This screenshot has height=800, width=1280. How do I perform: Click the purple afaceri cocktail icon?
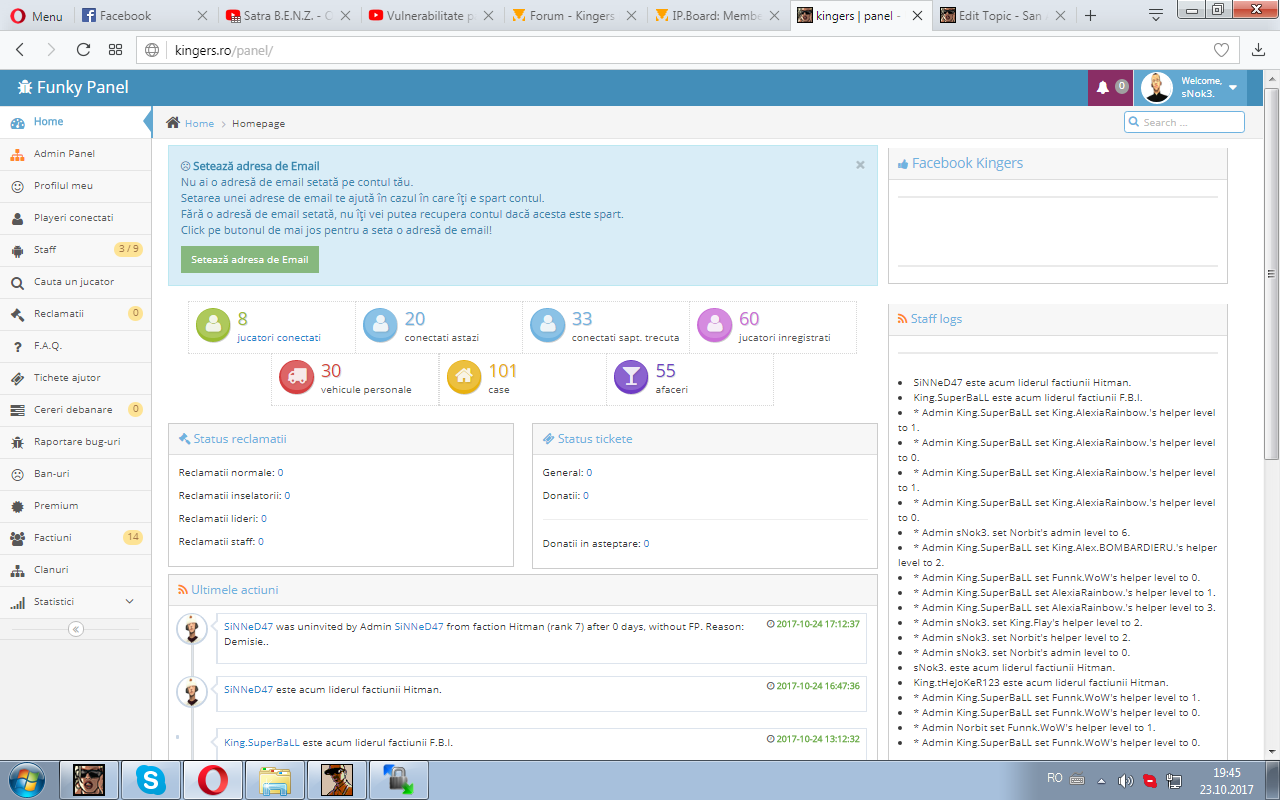(631, 377)
